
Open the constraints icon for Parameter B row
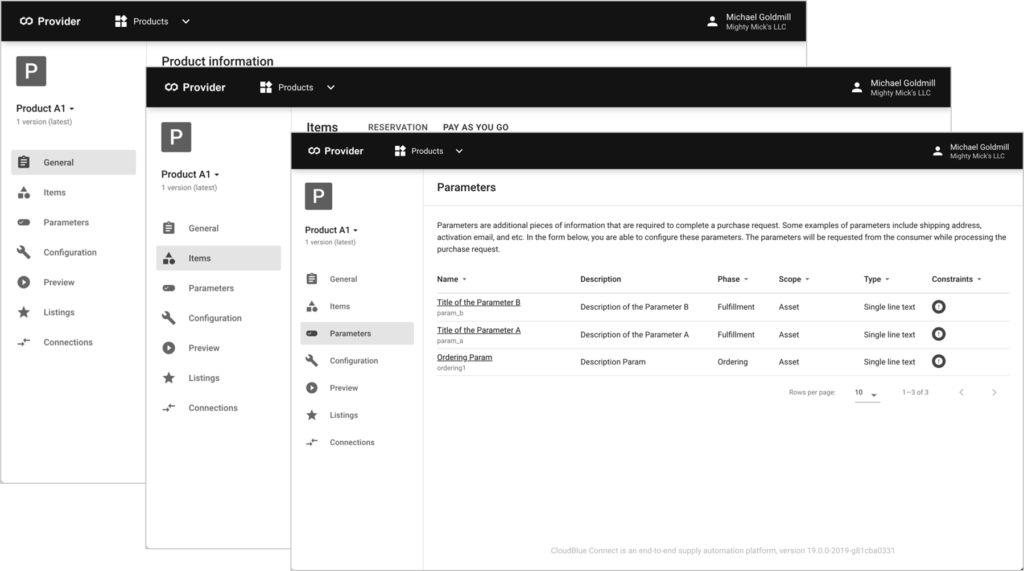click(938, 306)
